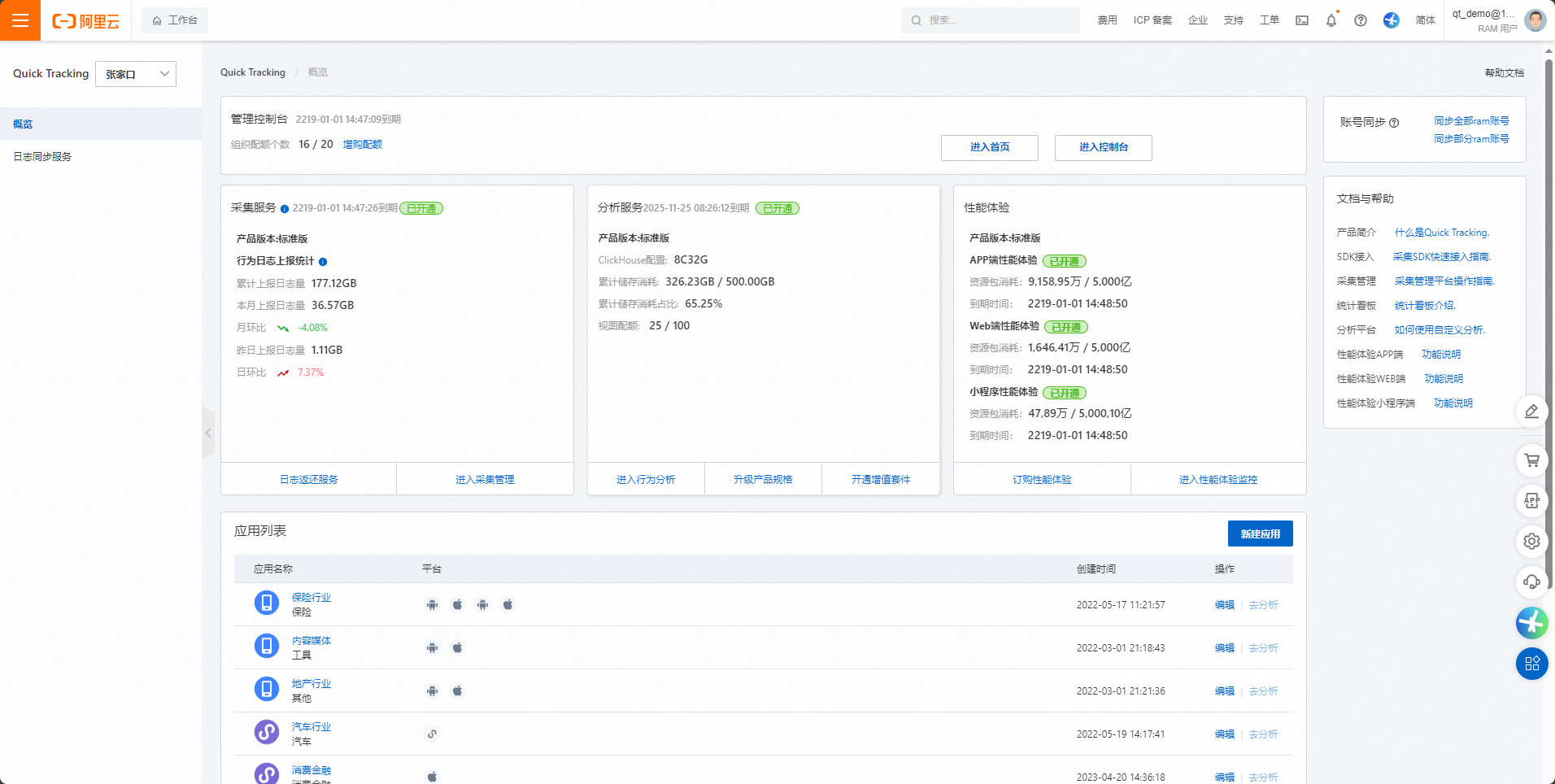Screen dimensions: 1555x784
Task: Click 开通增值套件
Action: tap(881, 479)
